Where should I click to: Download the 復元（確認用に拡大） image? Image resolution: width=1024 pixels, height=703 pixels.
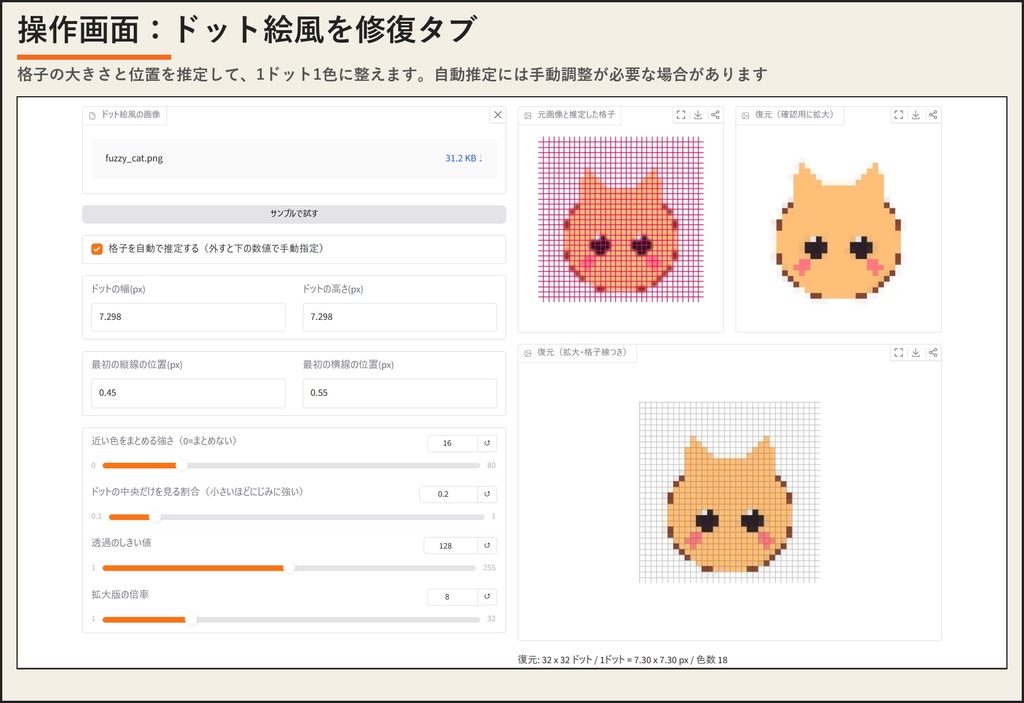point(916,115)
